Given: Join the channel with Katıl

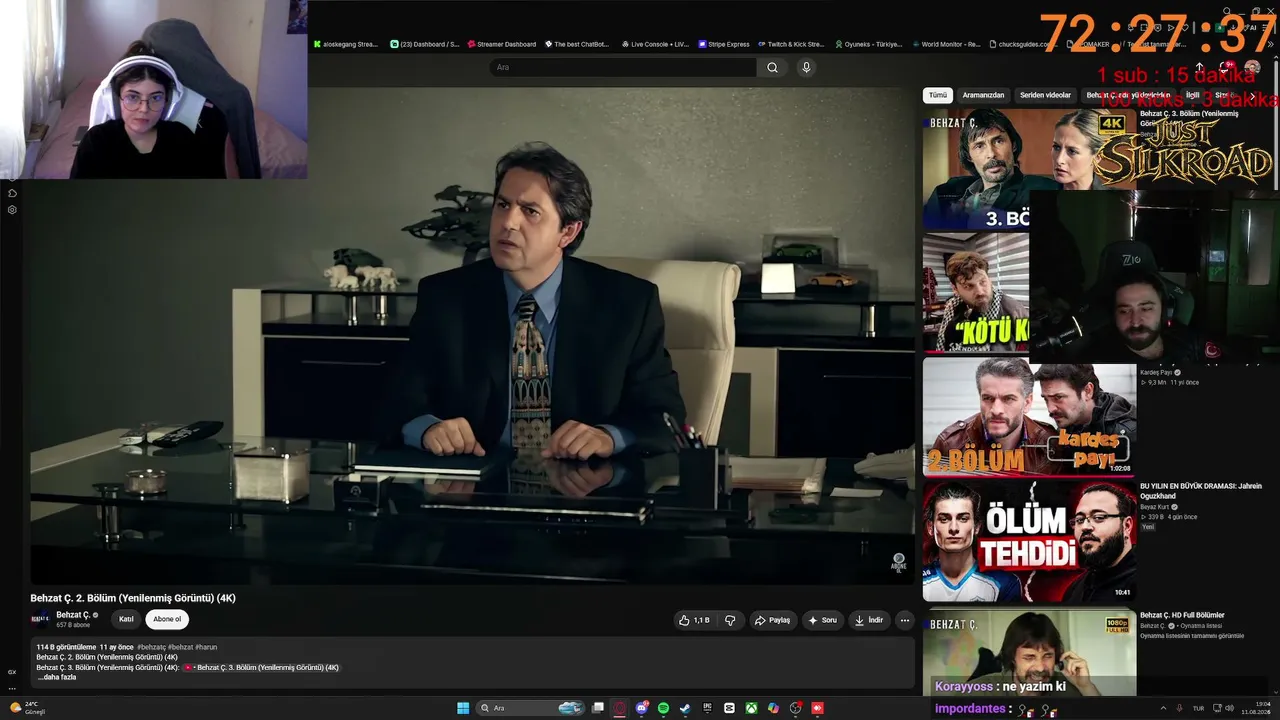Looking at the screenshot, I should click(126, 619).
